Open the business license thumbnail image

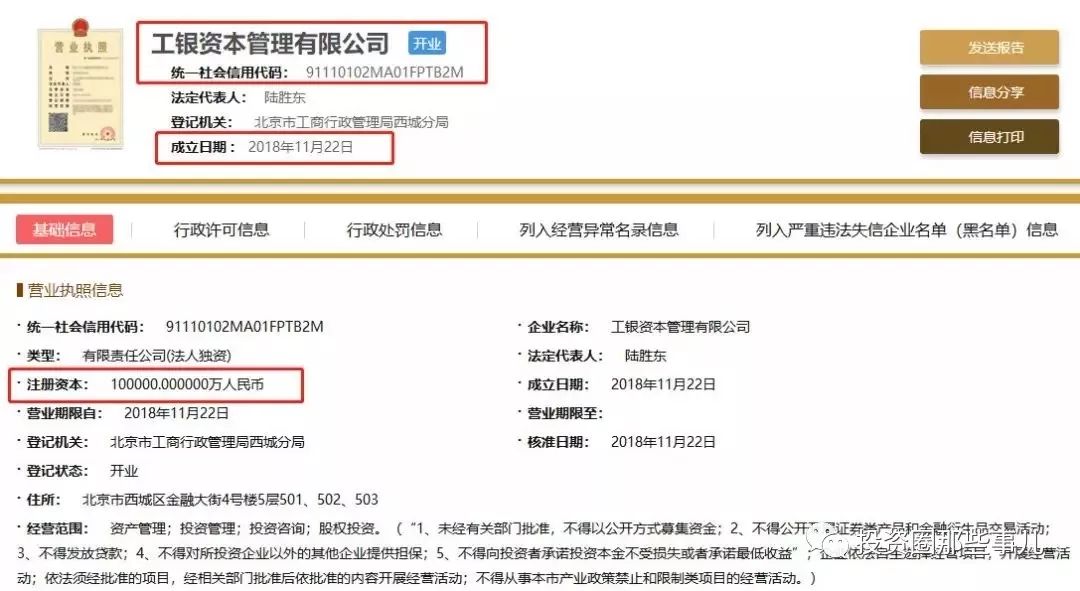pyautogui.click(x=81, y=85)
